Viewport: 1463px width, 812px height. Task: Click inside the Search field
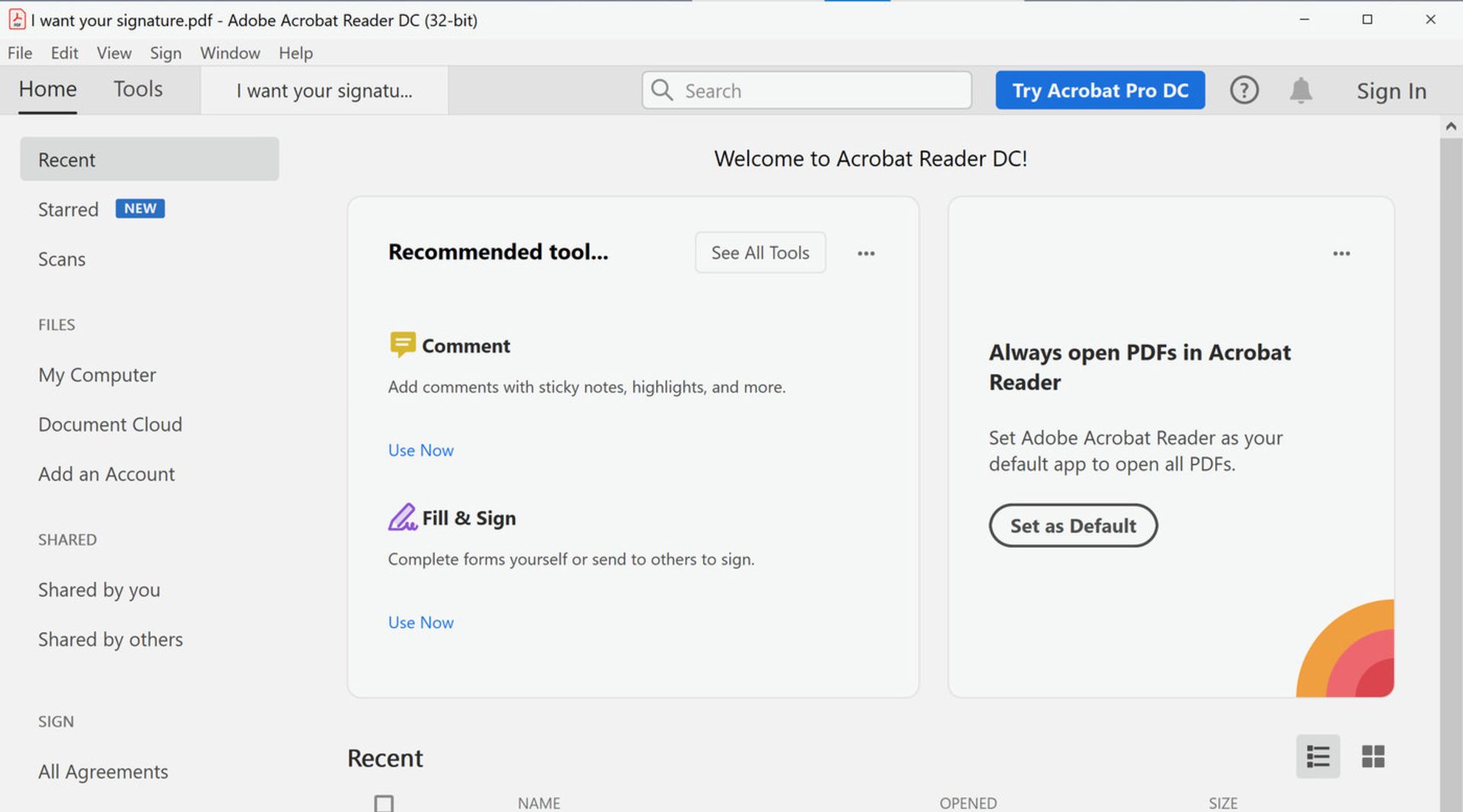(806, 90)
